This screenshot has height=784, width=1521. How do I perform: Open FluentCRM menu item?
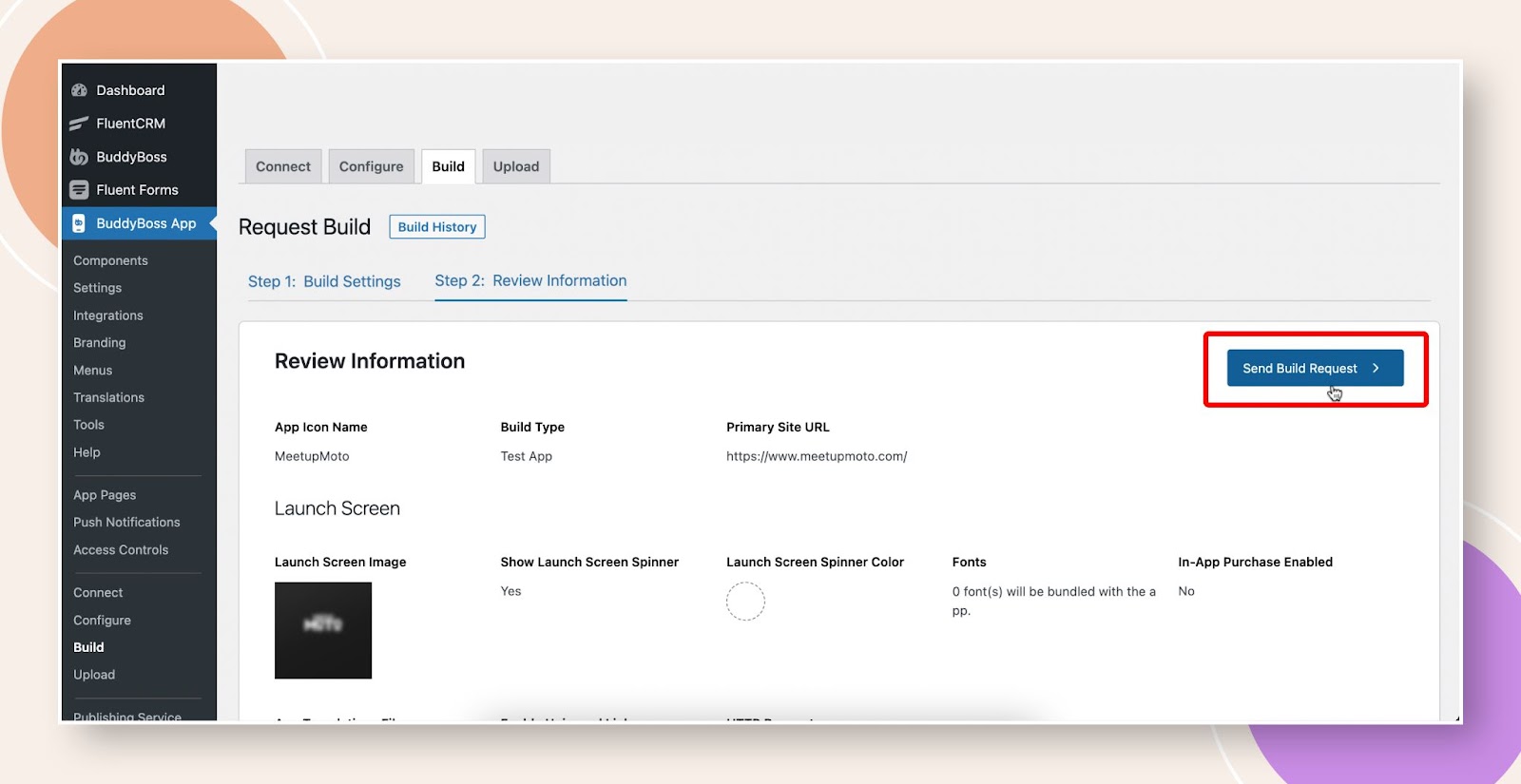pos(130,124)
